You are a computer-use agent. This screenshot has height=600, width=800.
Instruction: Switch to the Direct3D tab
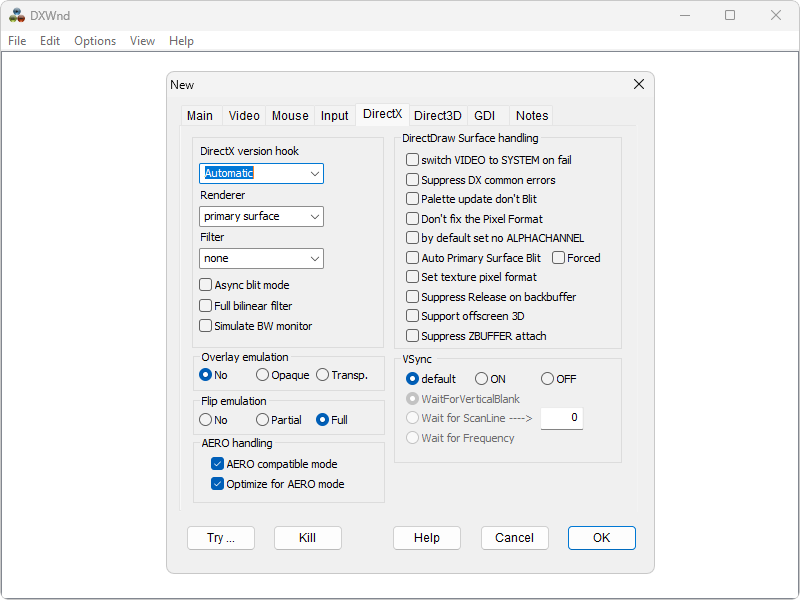(438, 116)
